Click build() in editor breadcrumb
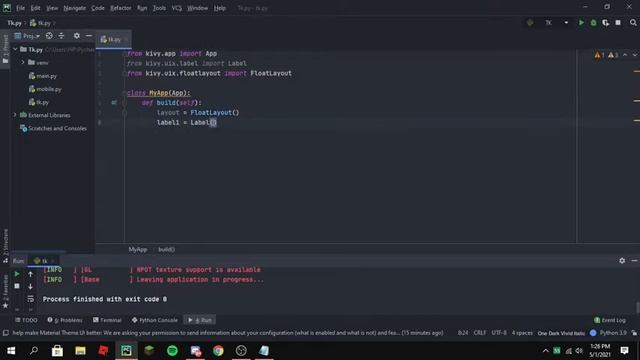The height and width of the screenshot is (360, 640). (167, 249)
